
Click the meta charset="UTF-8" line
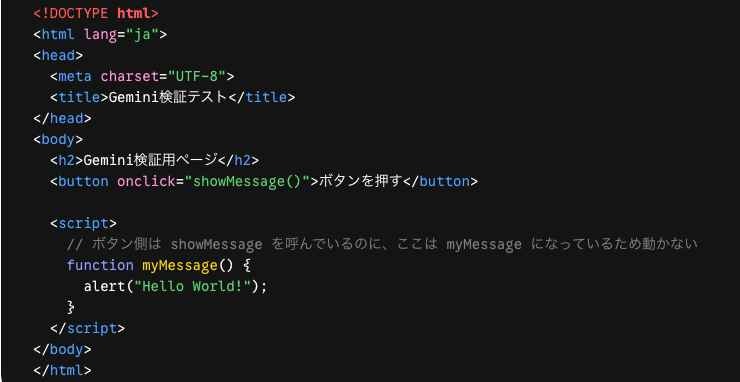[142, 76]
